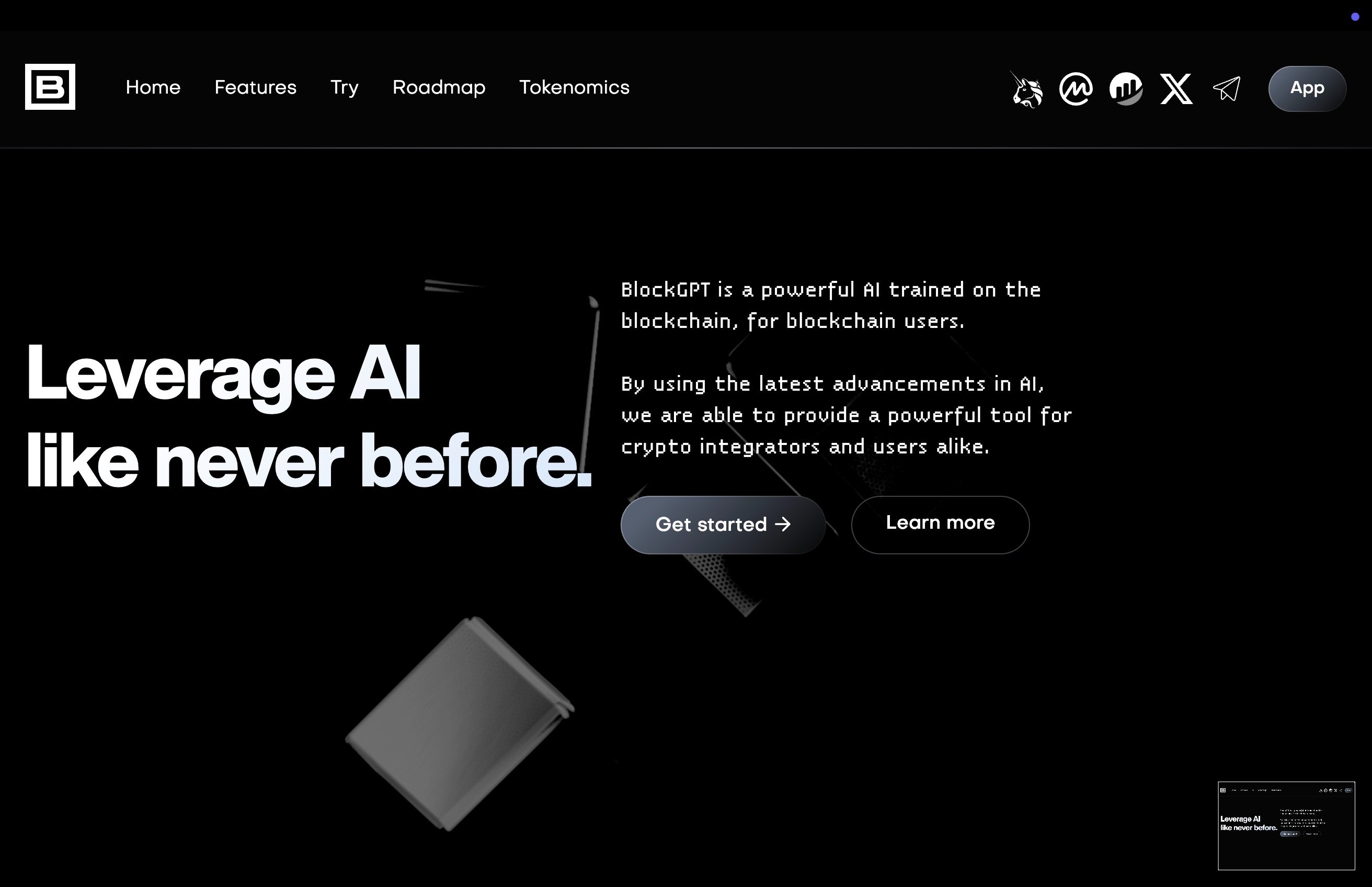Expand the navigation roadmap dropdown
Image resolution: width=1372 pixels, height=887 pixels.
click(x=438, y=88)
